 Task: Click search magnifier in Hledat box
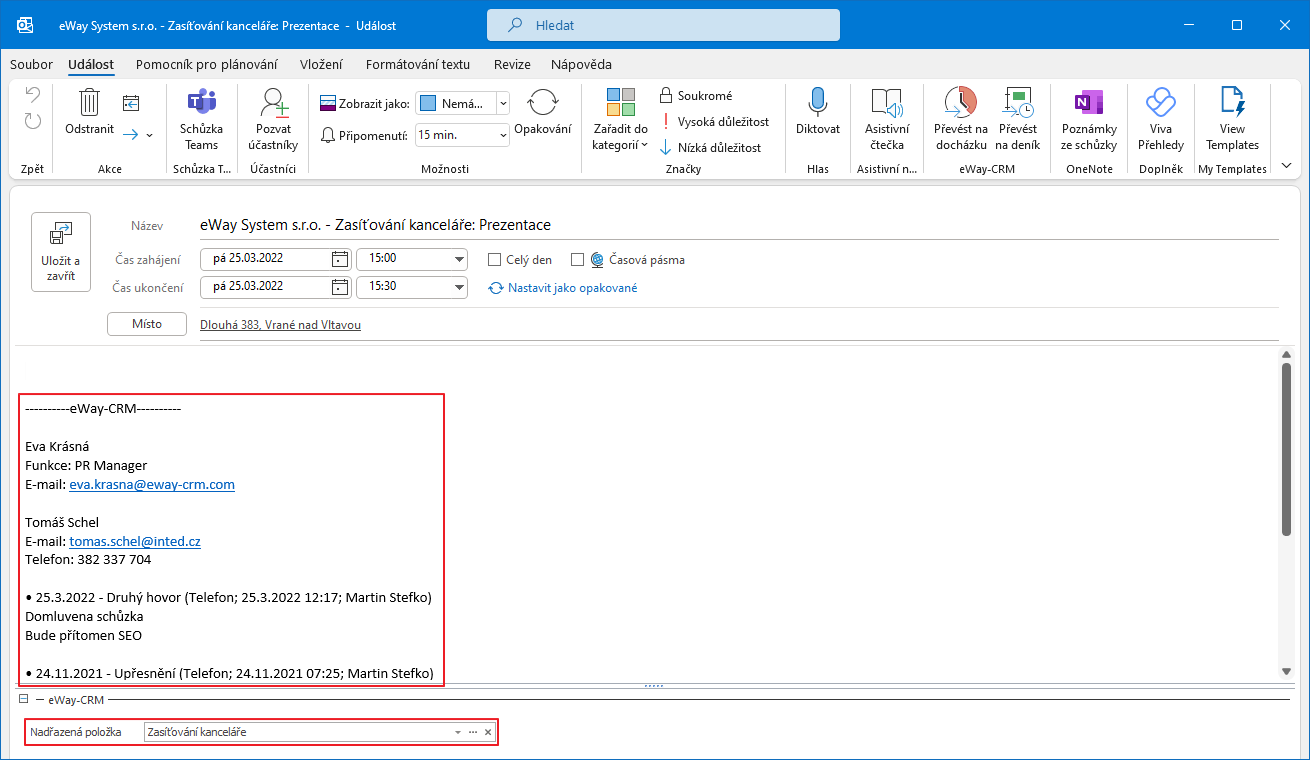[x=515, y=25]
